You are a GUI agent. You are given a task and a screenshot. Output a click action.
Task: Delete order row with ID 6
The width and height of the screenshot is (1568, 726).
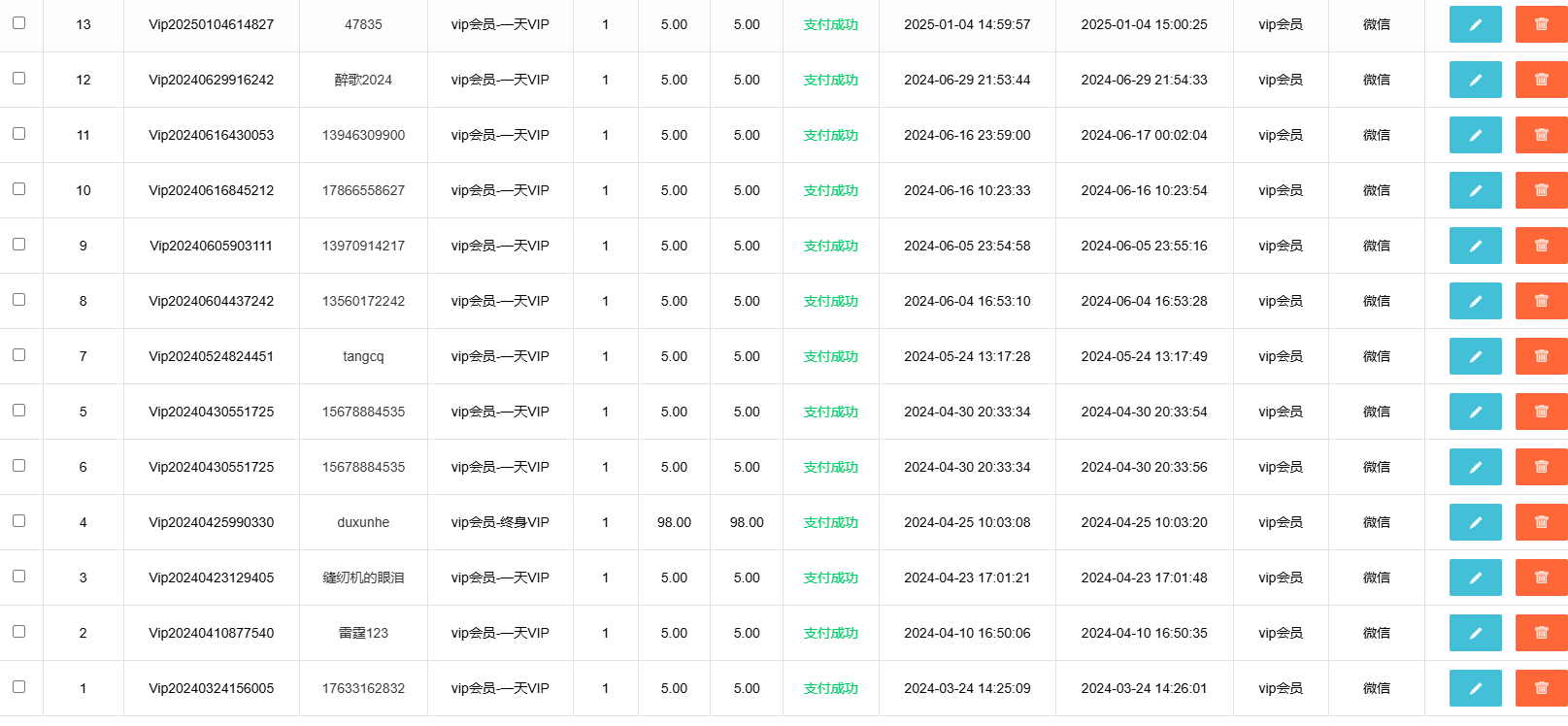1541,467
